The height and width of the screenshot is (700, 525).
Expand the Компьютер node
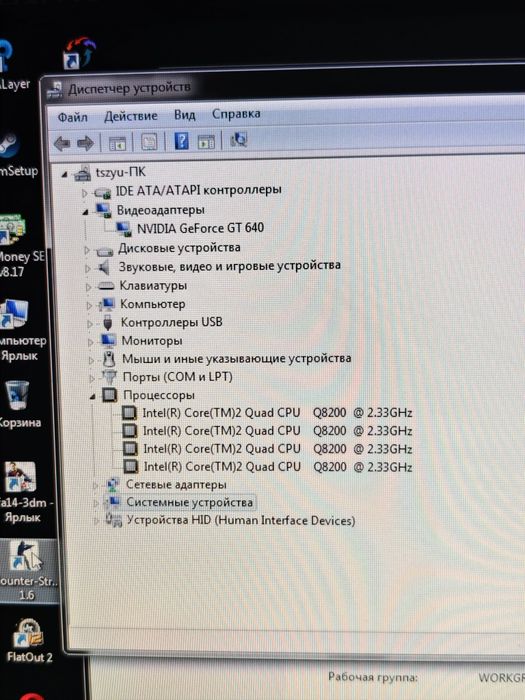(89, 306)
